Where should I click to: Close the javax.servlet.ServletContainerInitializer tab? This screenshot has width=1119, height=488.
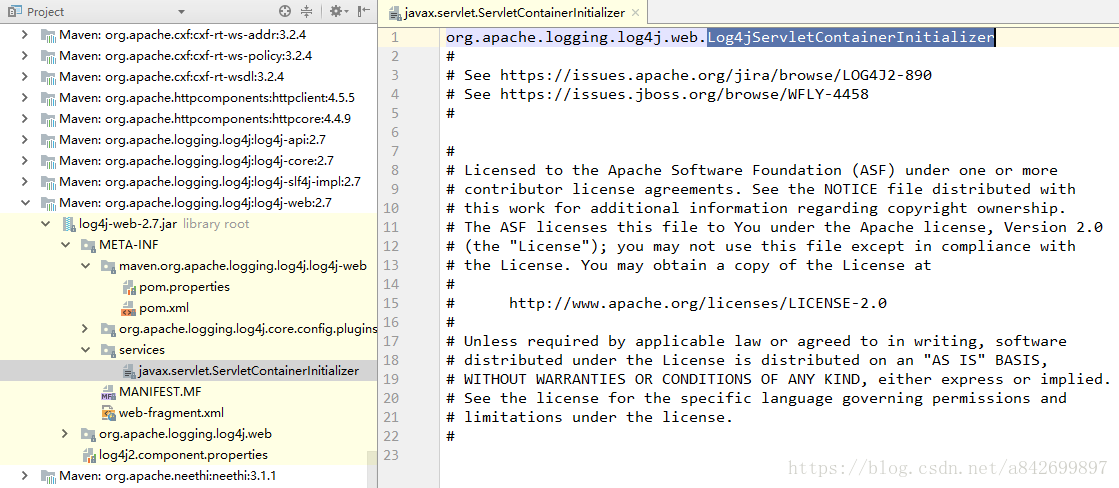pyautogui.click(x=635, y=13)
